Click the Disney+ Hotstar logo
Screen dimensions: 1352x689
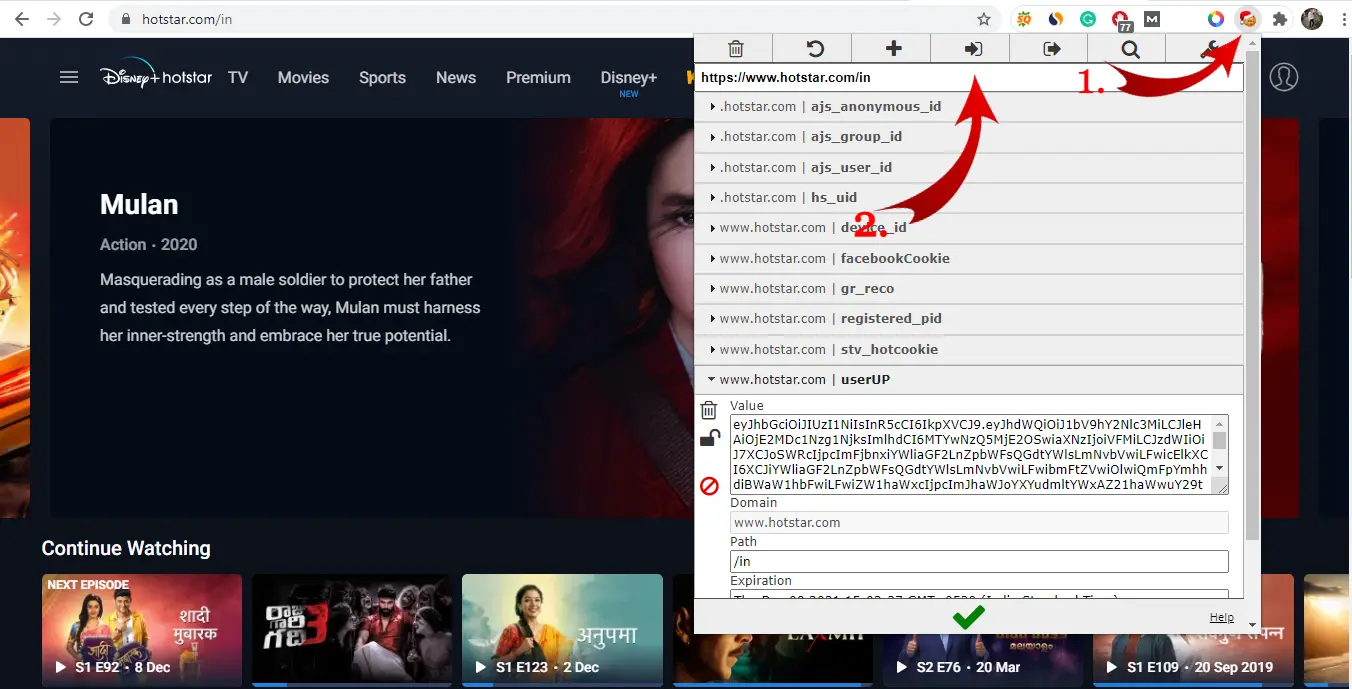coord(156,77)
